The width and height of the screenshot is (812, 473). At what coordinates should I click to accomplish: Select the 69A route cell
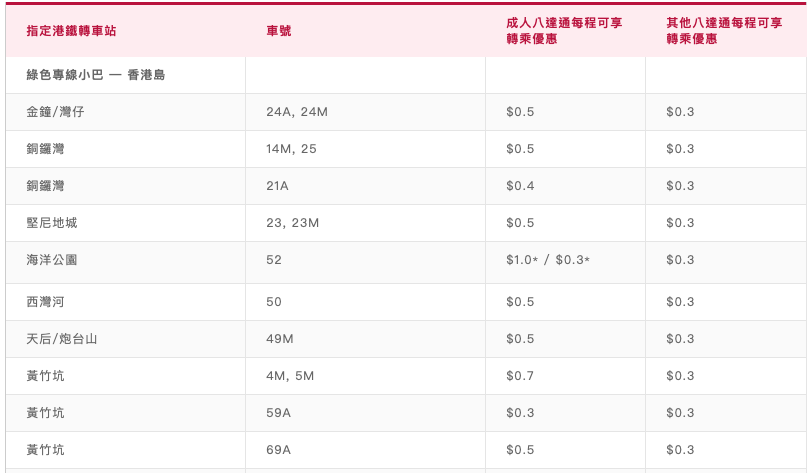[278, 450]
